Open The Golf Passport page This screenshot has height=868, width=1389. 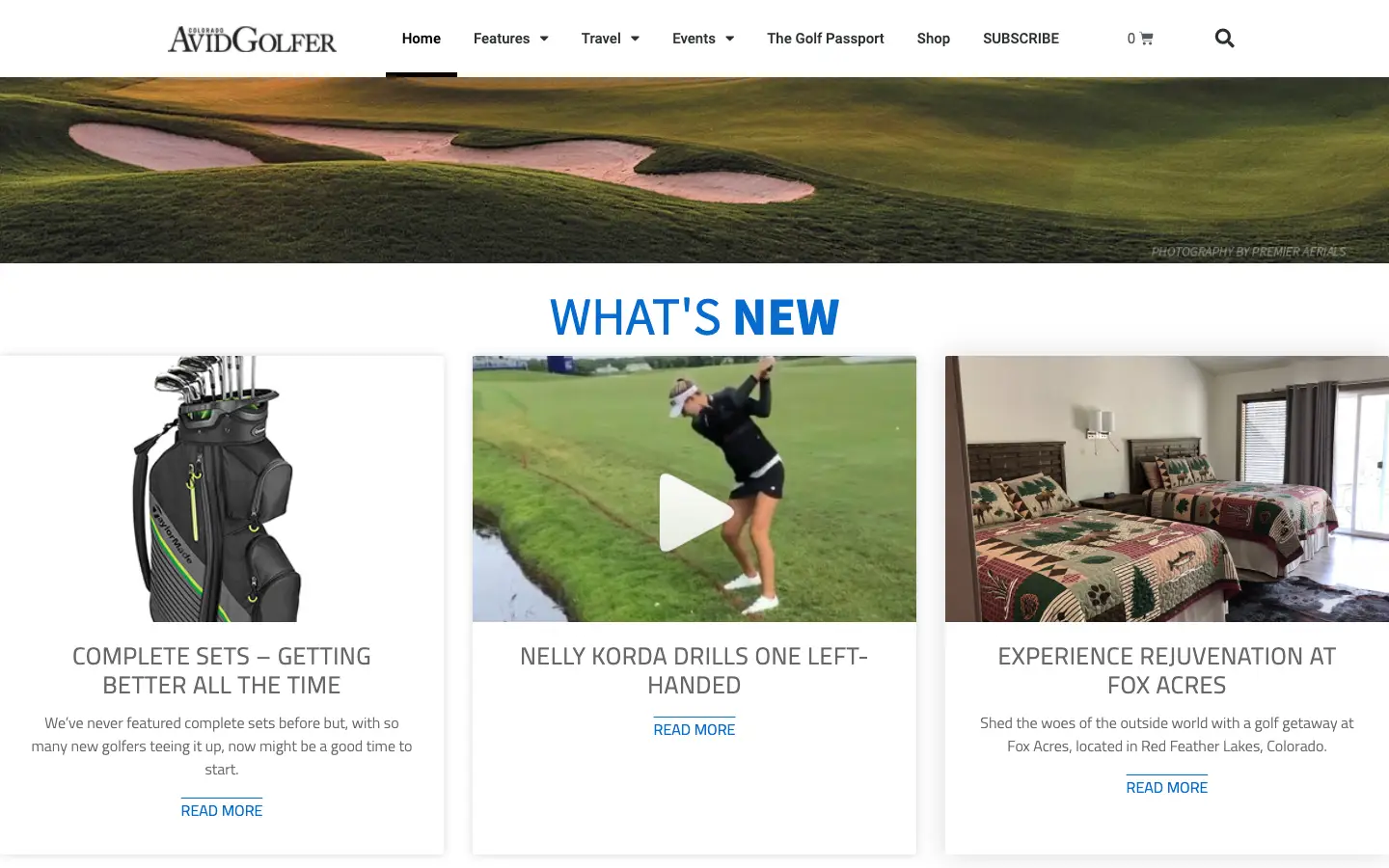826,39
